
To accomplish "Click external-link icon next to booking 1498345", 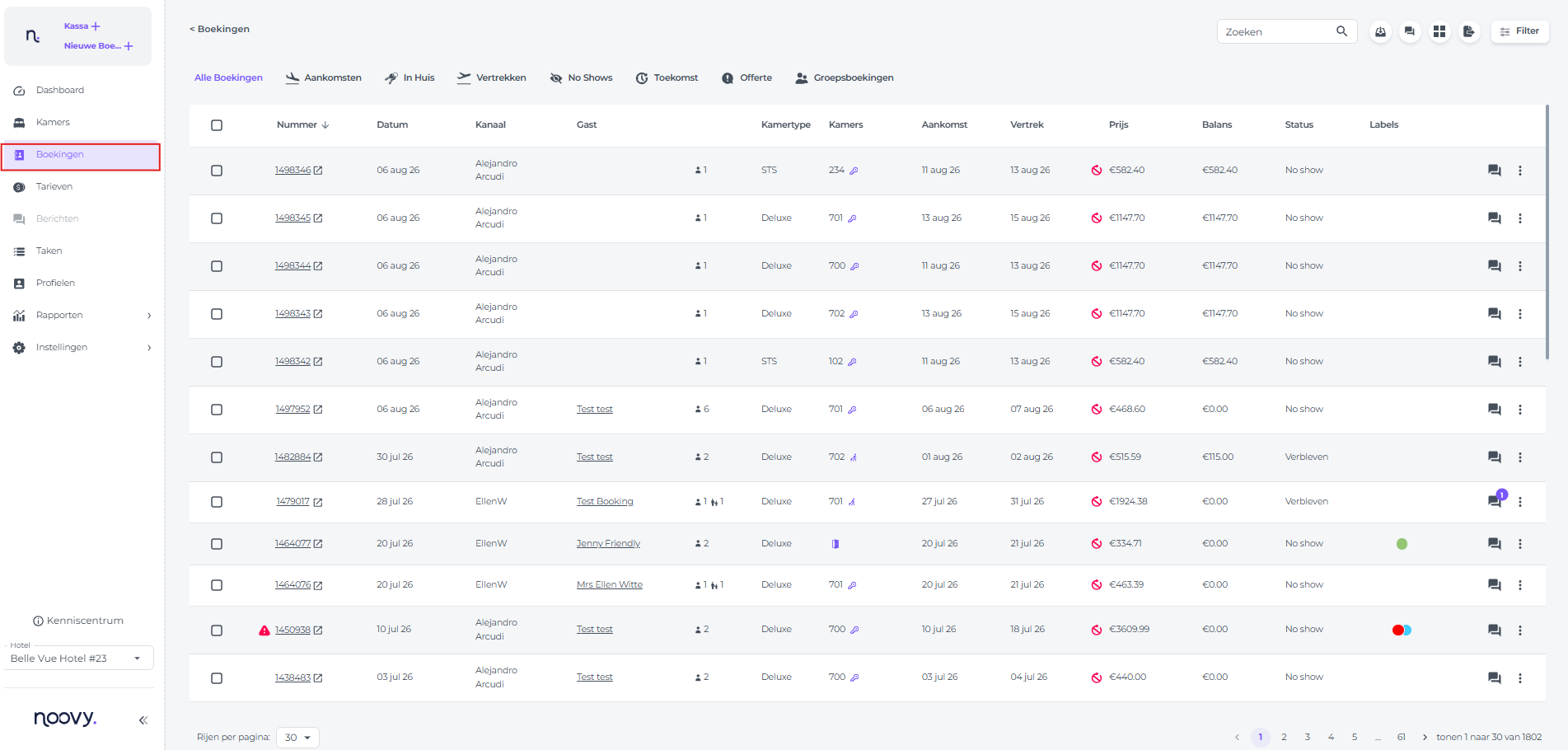I will point(318,218).
